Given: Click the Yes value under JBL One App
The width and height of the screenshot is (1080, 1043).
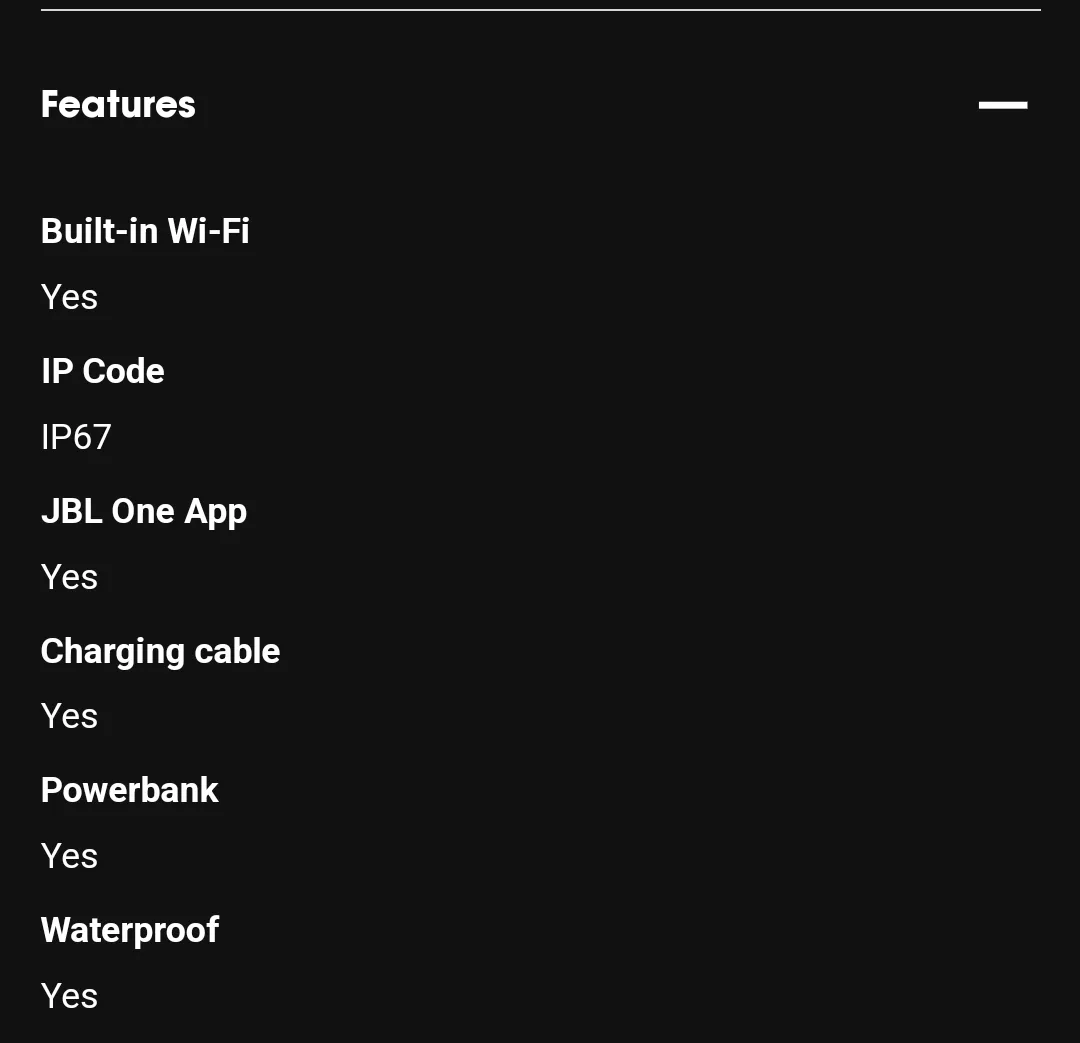Looking at the screenshot, I should [70, 577].
